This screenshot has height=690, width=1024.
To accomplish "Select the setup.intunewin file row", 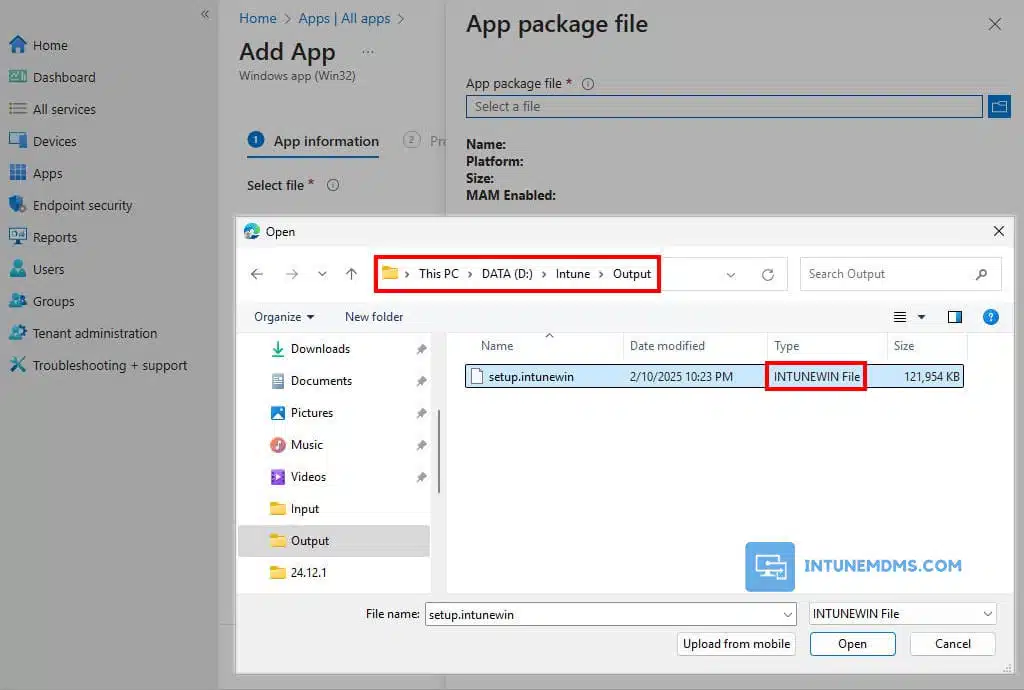I will pos(714,376).
